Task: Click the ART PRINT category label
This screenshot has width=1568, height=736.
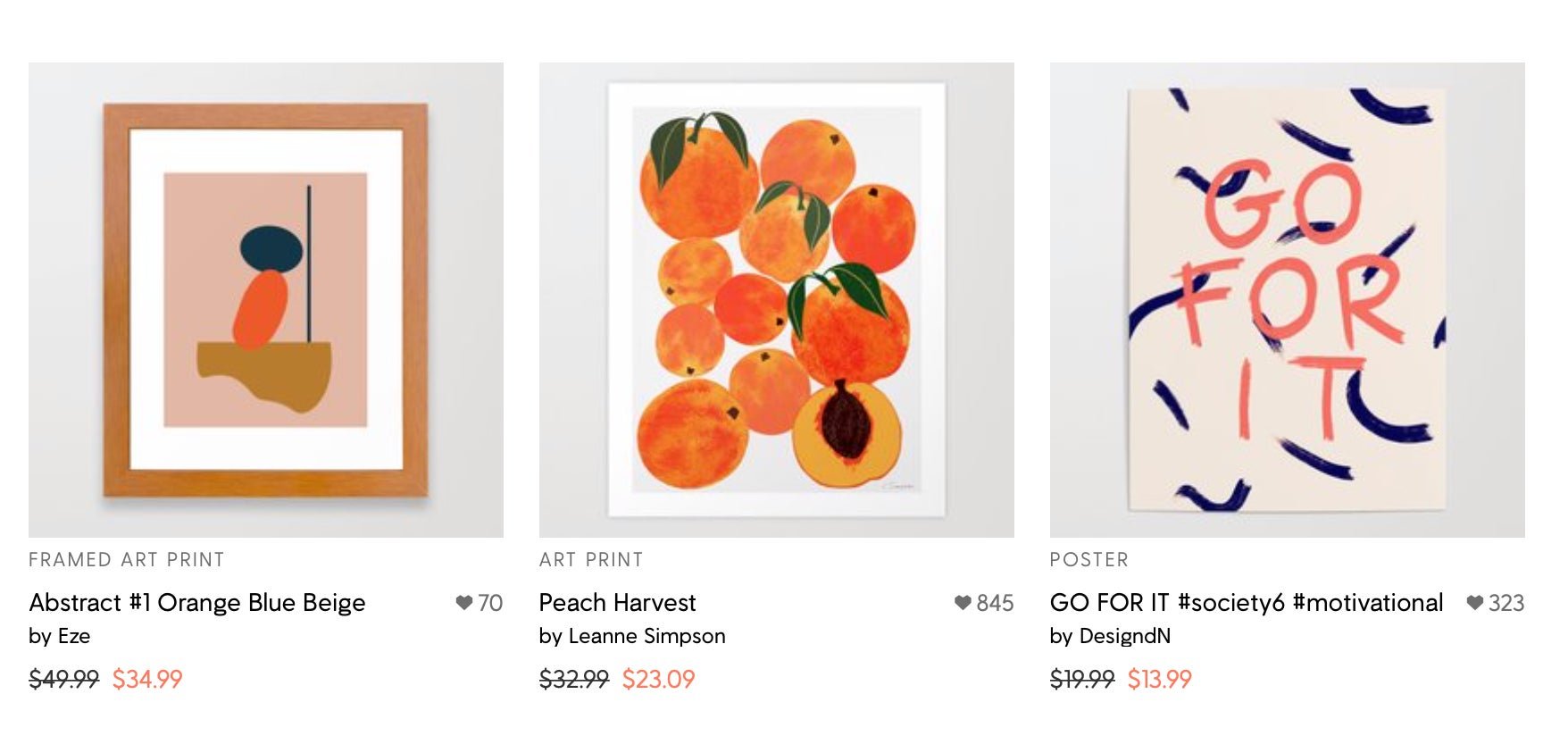Action: 591,560
